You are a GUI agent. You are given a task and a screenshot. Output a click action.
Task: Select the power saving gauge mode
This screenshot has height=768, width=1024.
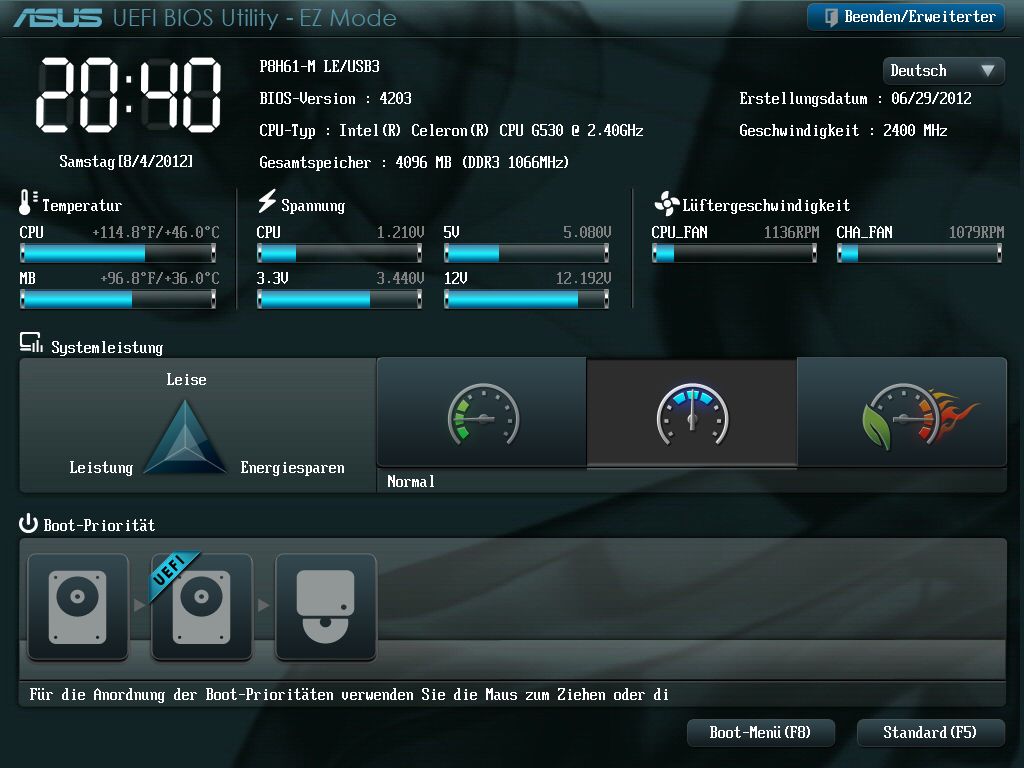pyautogui.click(x=482, y=413)
